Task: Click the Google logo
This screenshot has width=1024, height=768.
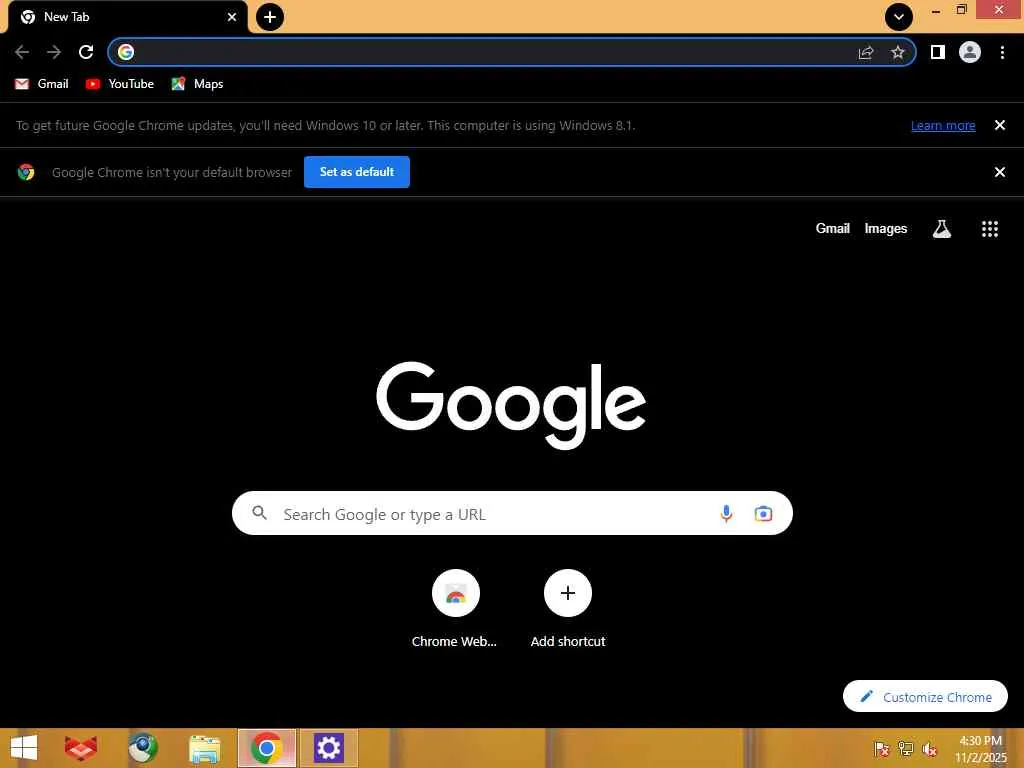Action: coord(511,405)
